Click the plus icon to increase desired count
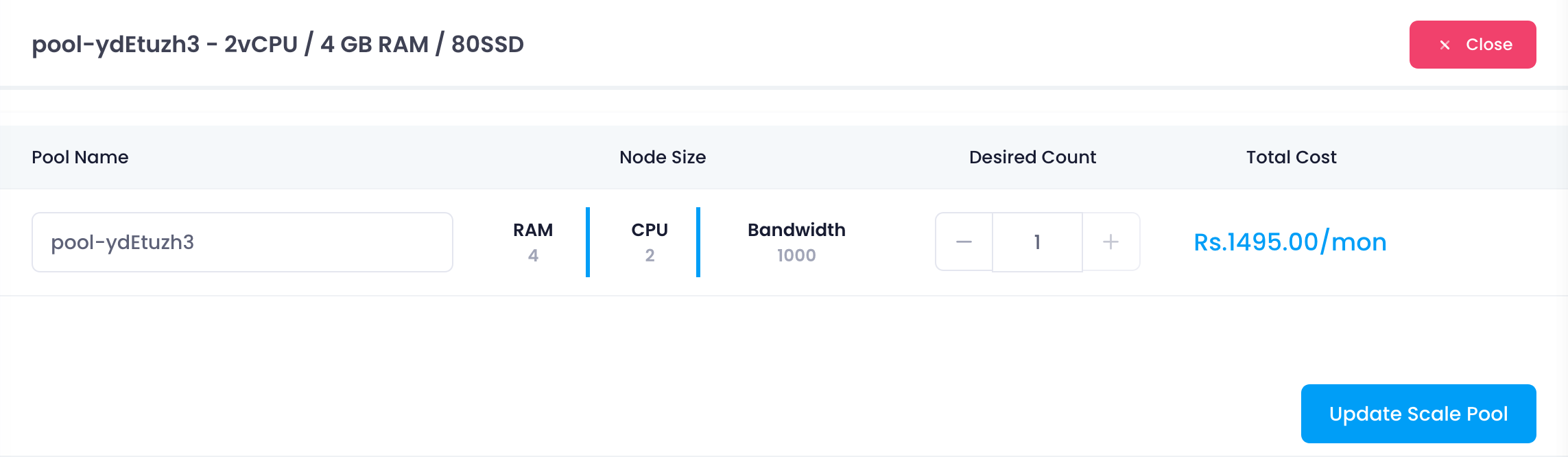 [1110, 242]
